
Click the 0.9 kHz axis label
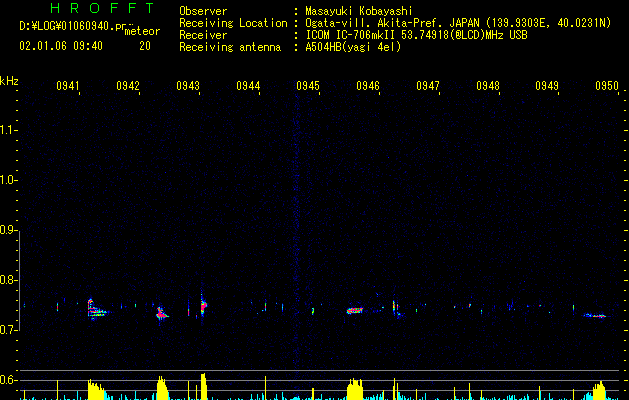click(8, 230)
